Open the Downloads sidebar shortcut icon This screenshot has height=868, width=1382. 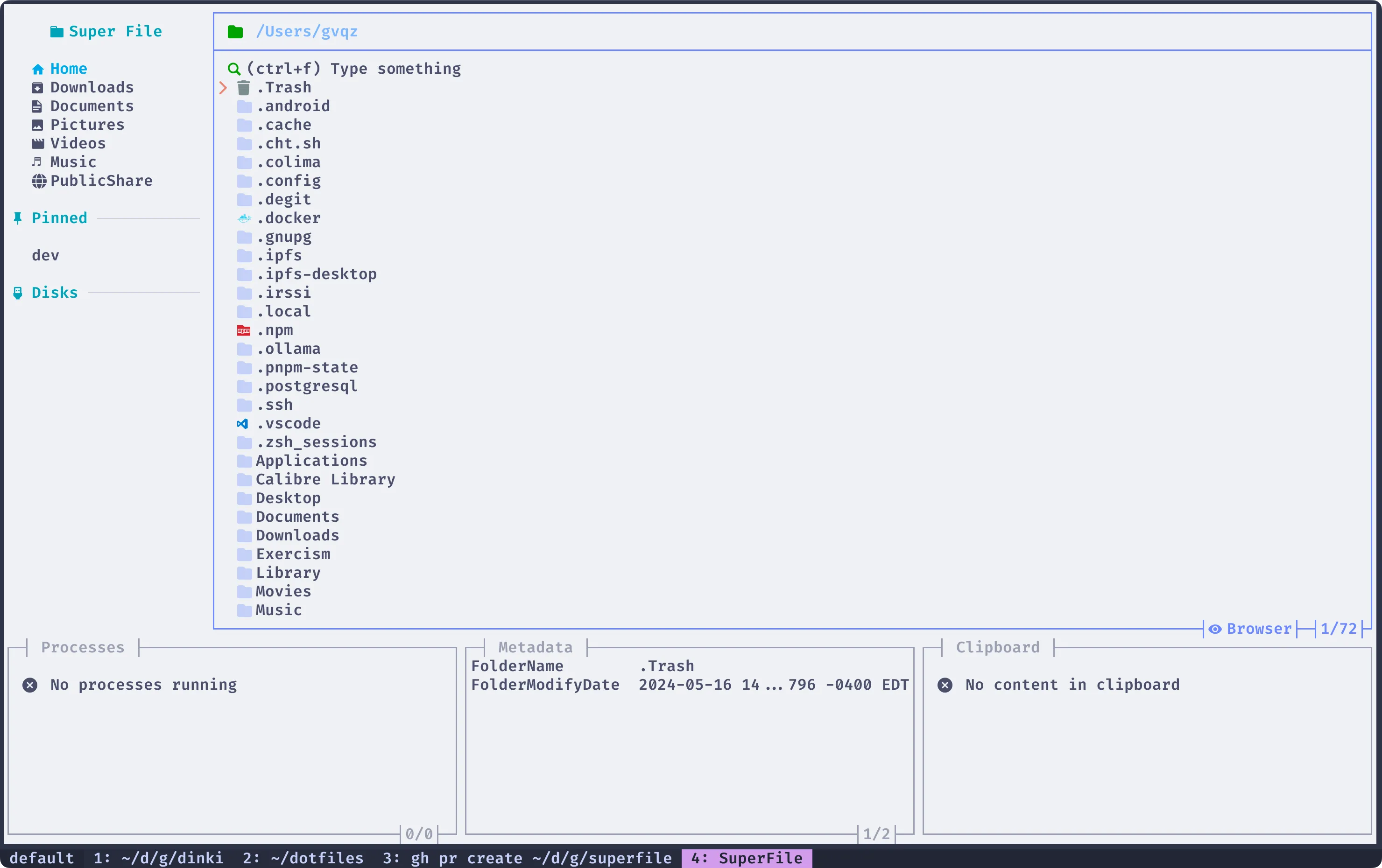(37, 88)
